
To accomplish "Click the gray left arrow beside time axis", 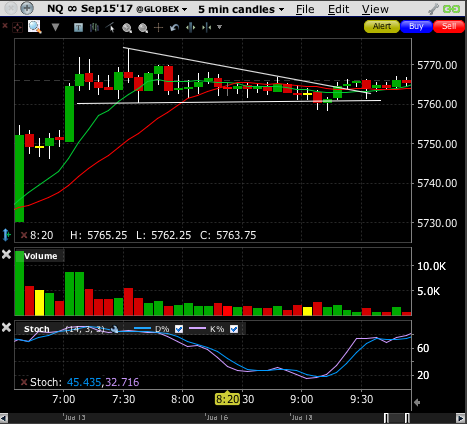I will pos(417,402).
